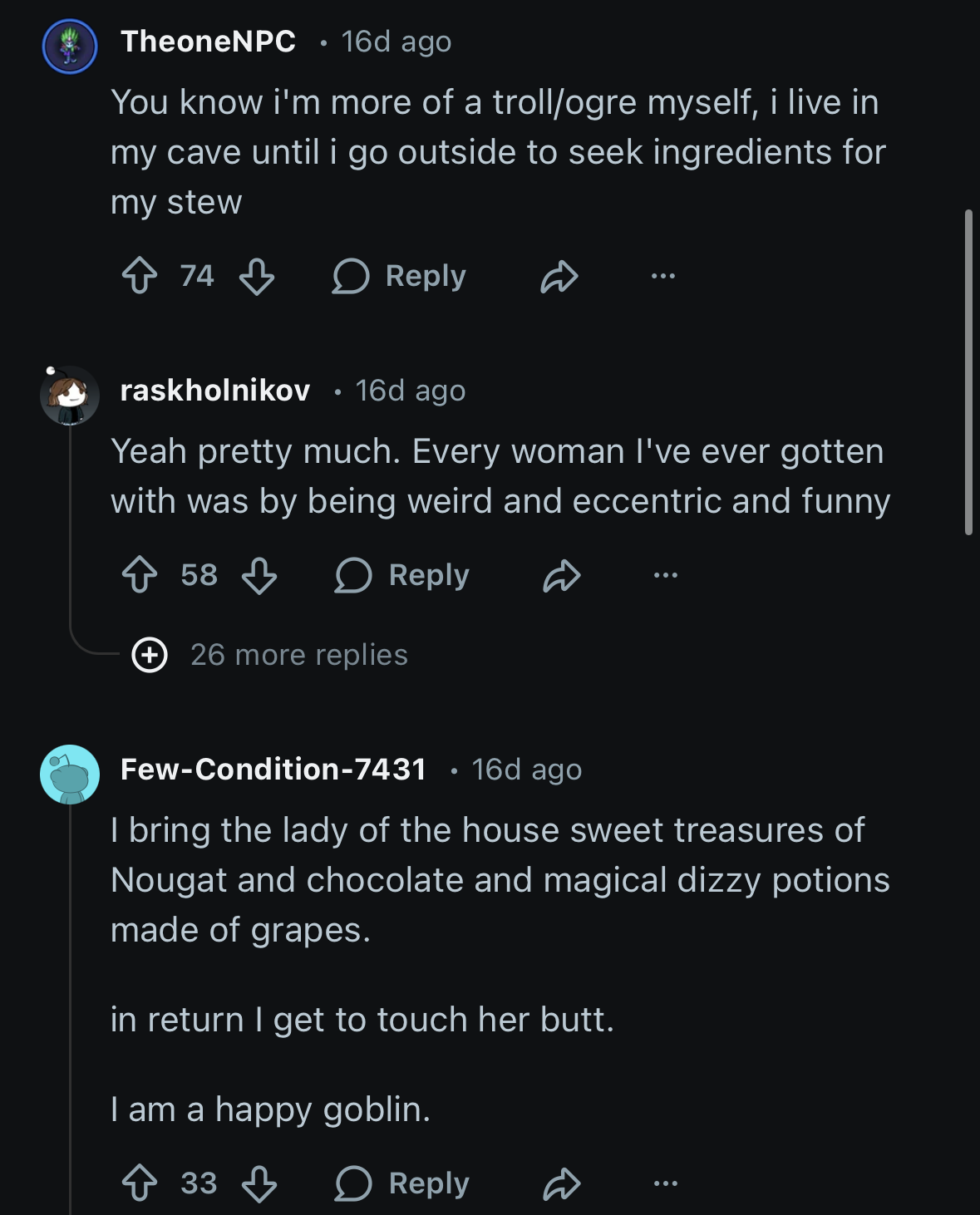
Task: Click raskholnikov's avatar thumbnail
Action: click(x=70, y=396)
